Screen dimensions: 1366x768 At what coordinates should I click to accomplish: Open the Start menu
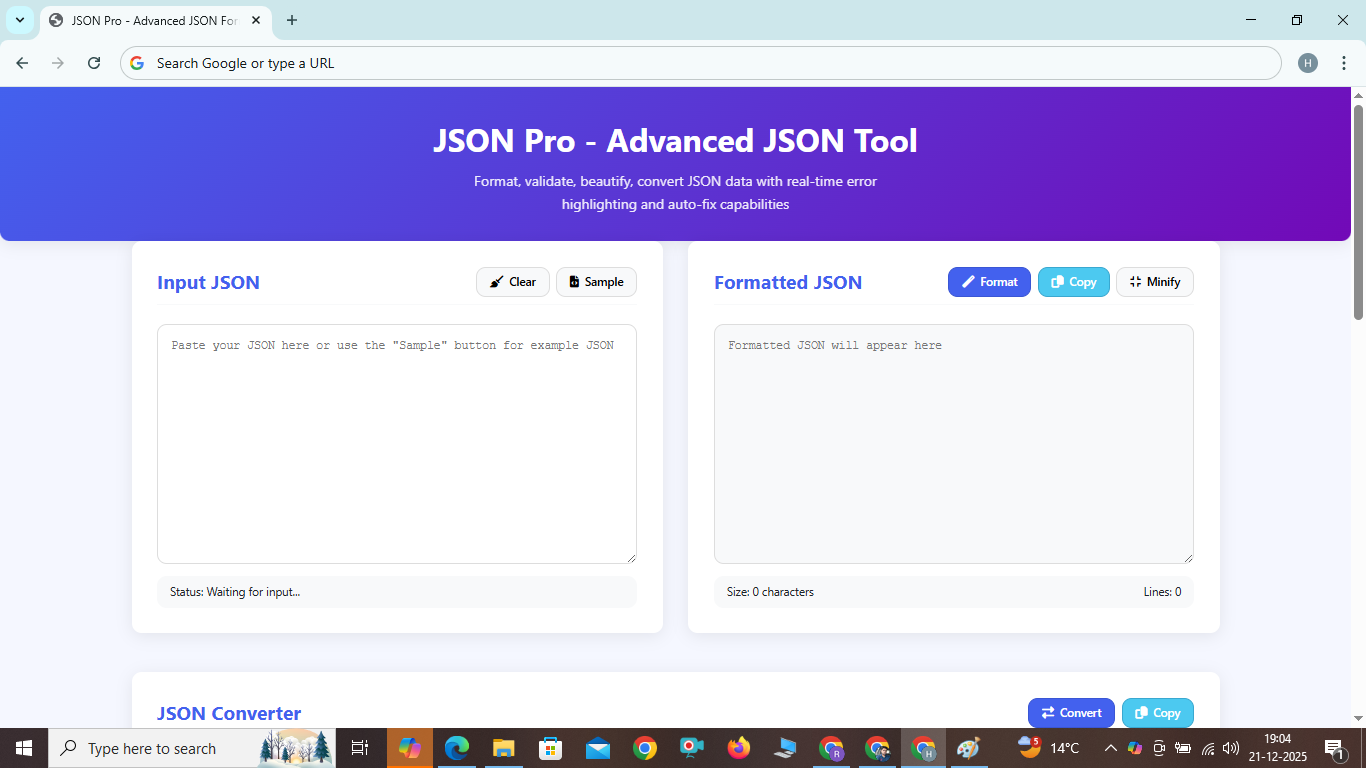(21, 748)
